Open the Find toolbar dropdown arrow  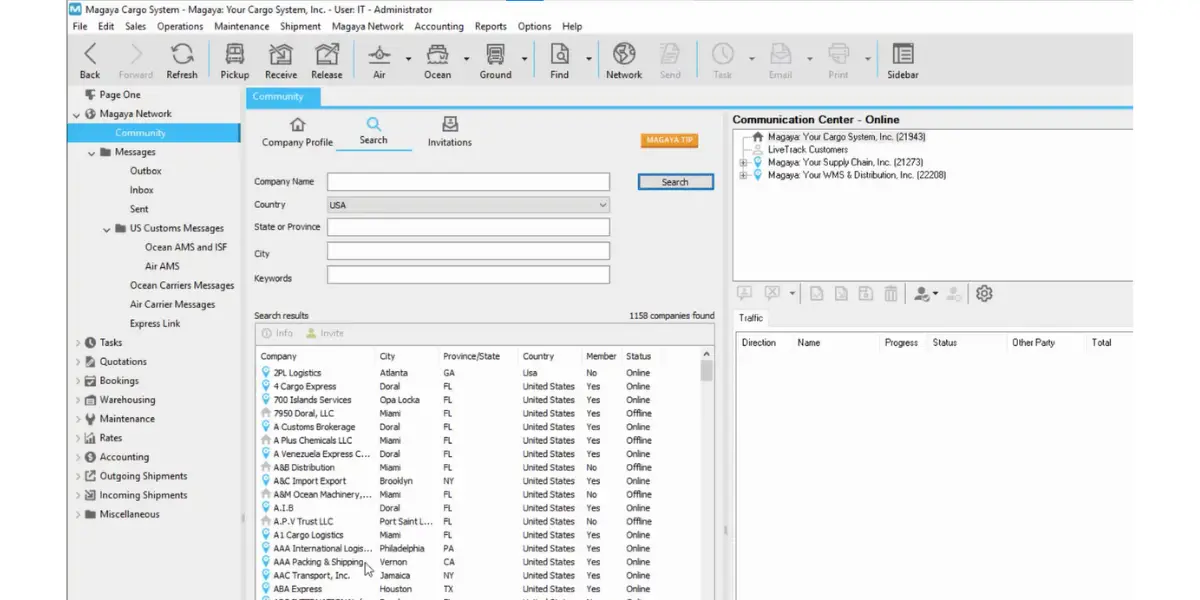click(x=589, y=59)
